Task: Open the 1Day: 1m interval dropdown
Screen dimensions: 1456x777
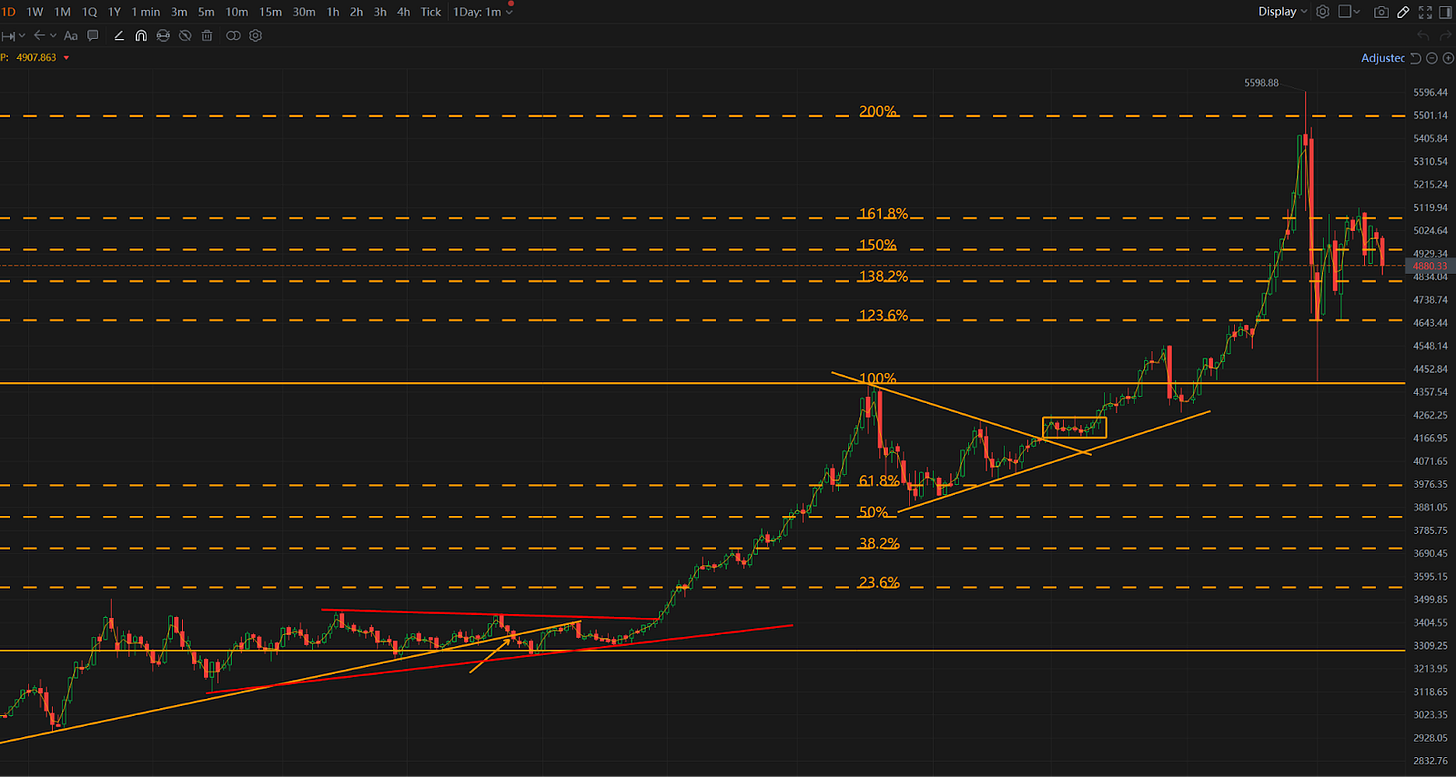Action: point(483,12)
